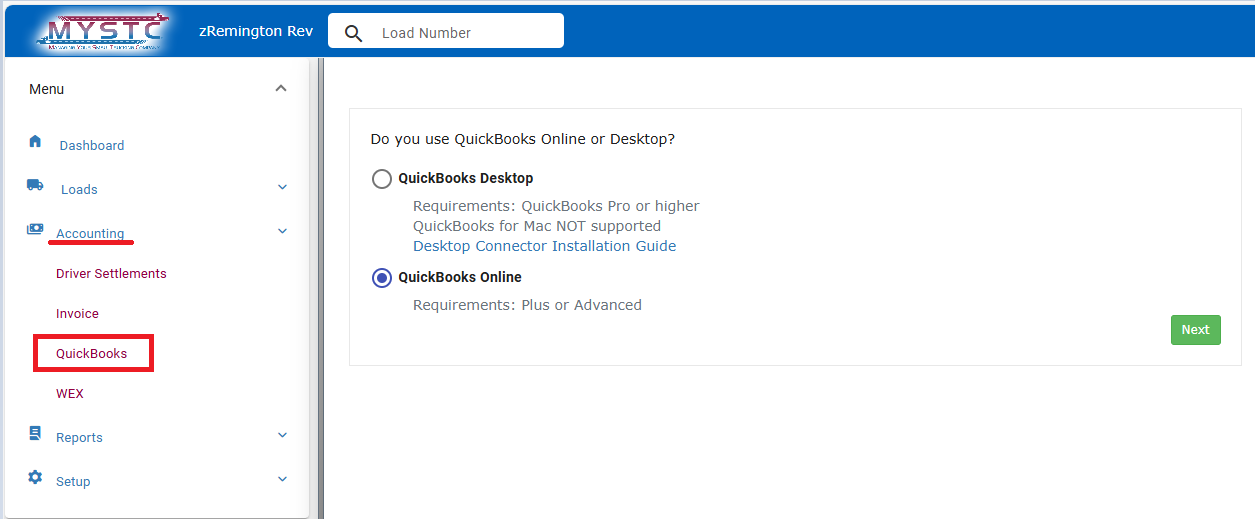Viewport: 1255px width, 519px height.
Task: Select the QuickBooks Desktop radio button
Action: tap(382, 179)
